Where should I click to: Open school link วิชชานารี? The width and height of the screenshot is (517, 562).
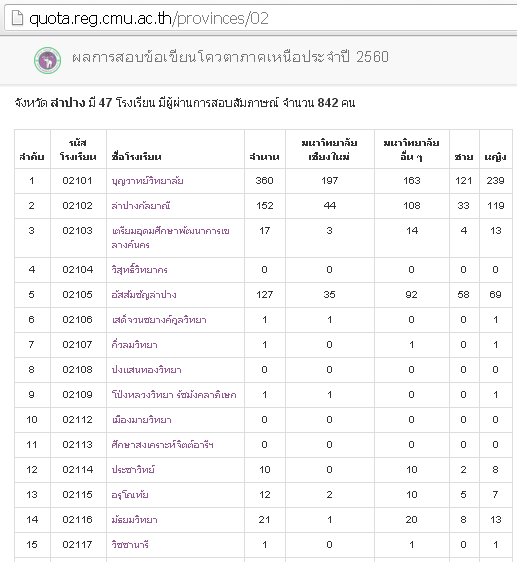[x=130, y=545]
